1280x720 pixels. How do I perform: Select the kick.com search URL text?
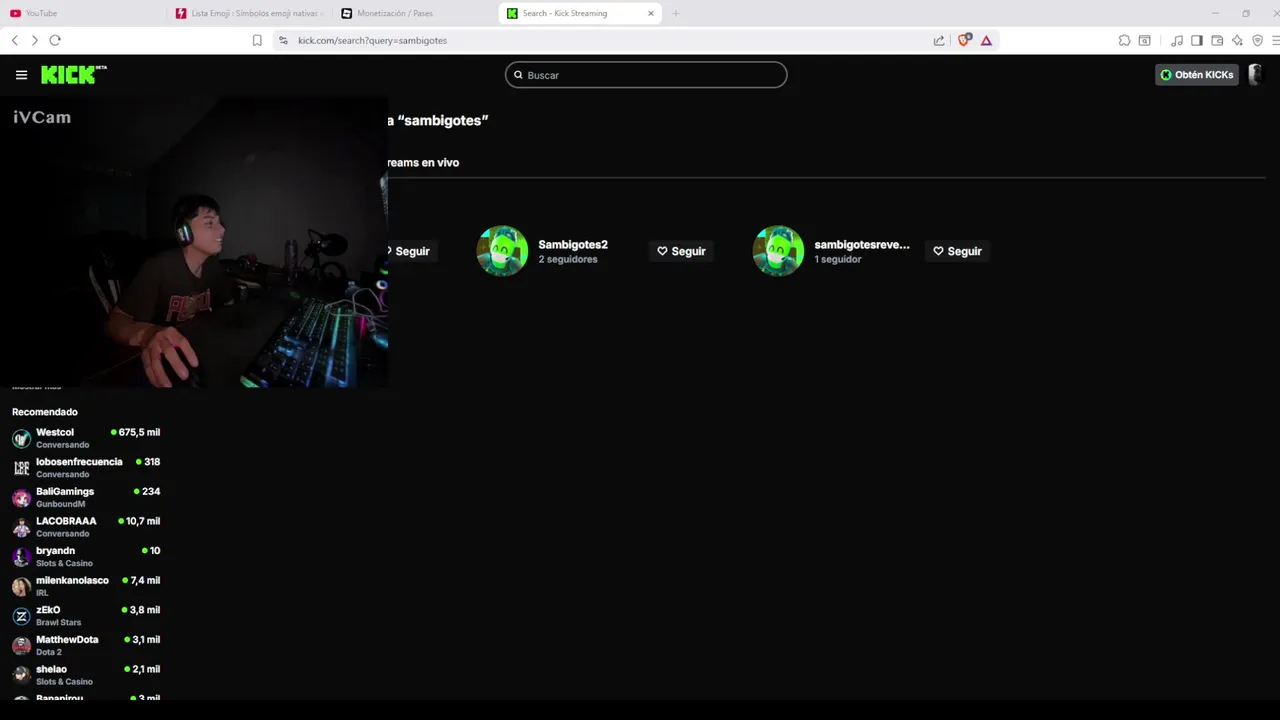tap(372, 40)
